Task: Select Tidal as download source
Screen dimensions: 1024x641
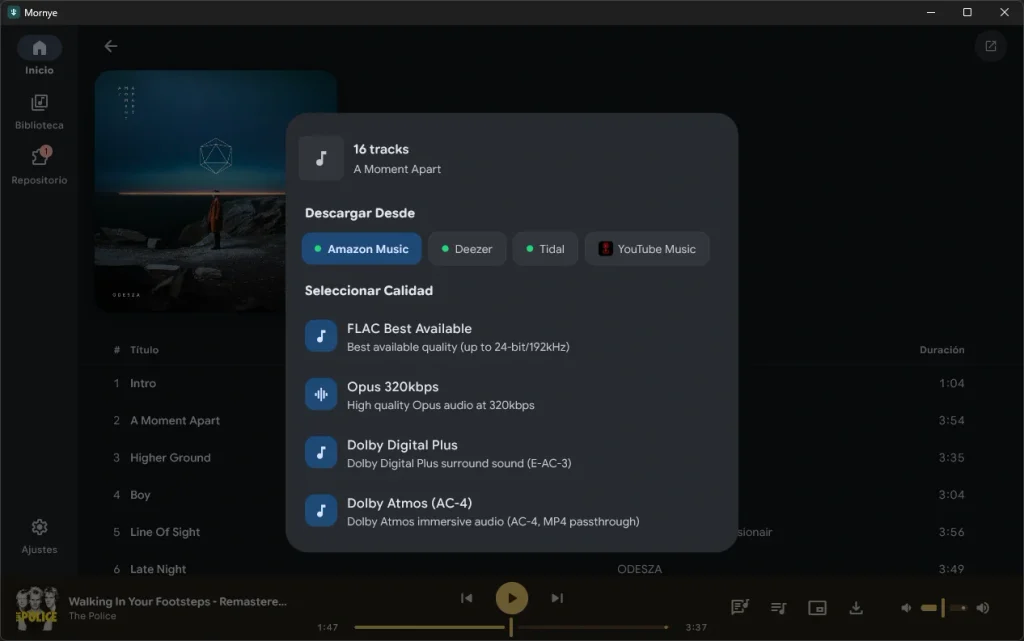Action: [545, 249]
